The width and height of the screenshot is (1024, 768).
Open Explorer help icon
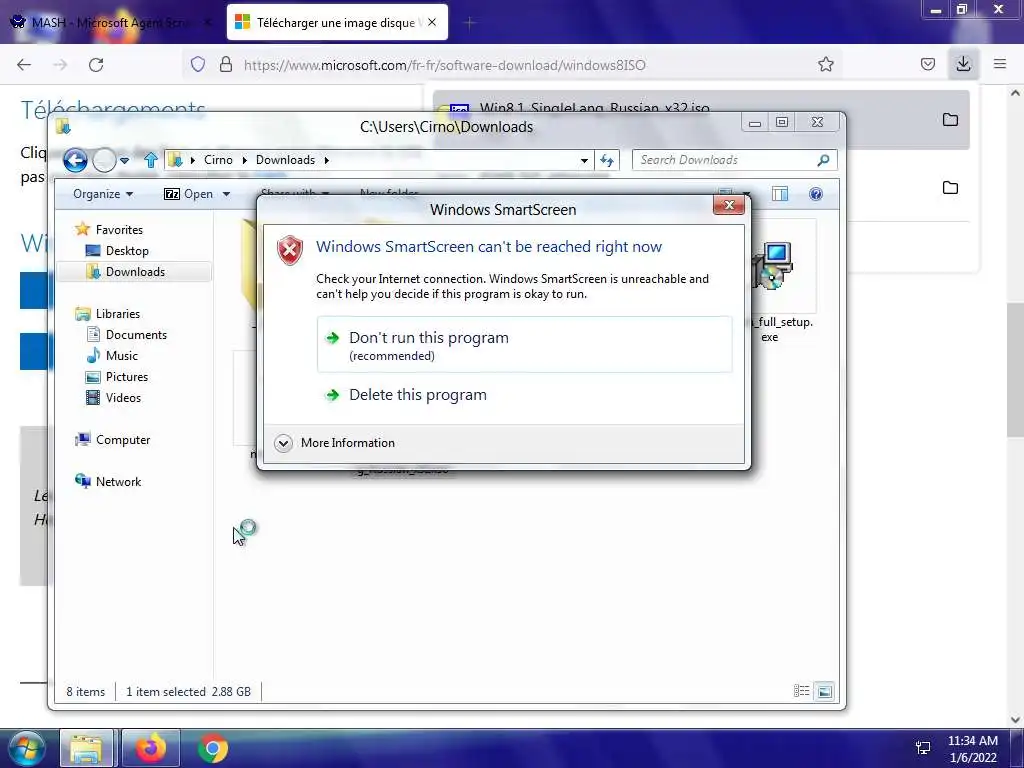pos(816,194)
